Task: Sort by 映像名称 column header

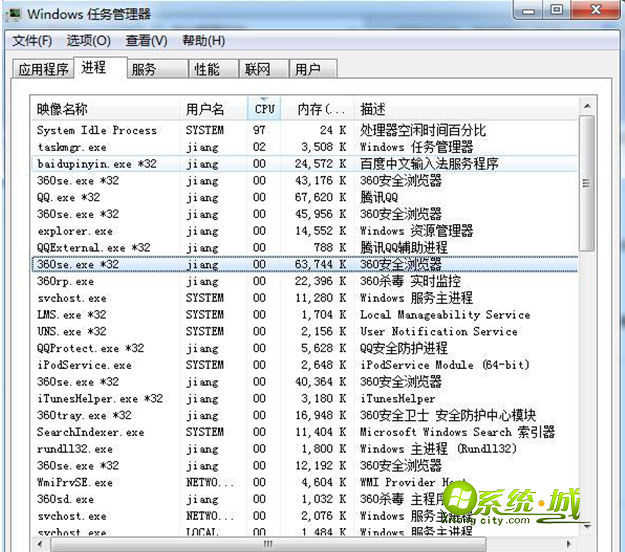Action: coord(105,108)
